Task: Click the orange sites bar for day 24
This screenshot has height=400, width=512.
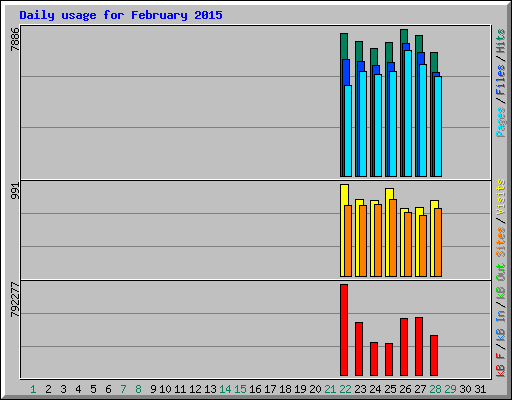Action: (x=378, y=240)
